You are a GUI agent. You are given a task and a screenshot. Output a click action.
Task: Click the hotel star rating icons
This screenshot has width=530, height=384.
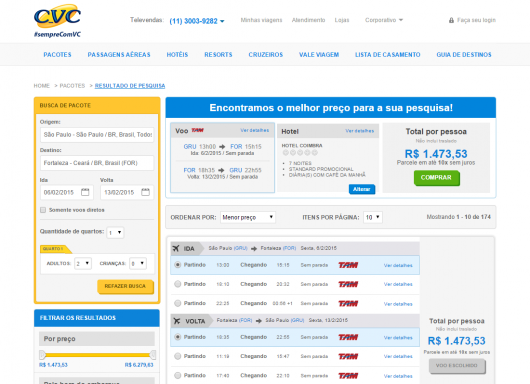point(300,153)
